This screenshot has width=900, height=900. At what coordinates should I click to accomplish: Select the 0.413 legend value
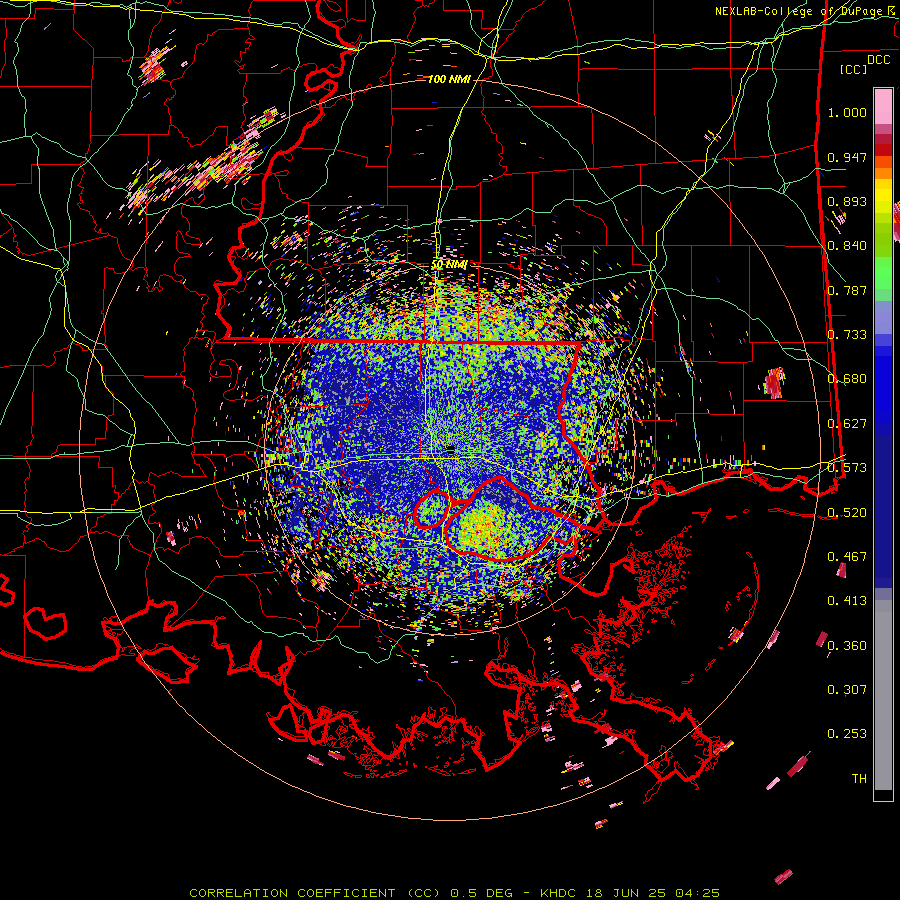[847, 601]
